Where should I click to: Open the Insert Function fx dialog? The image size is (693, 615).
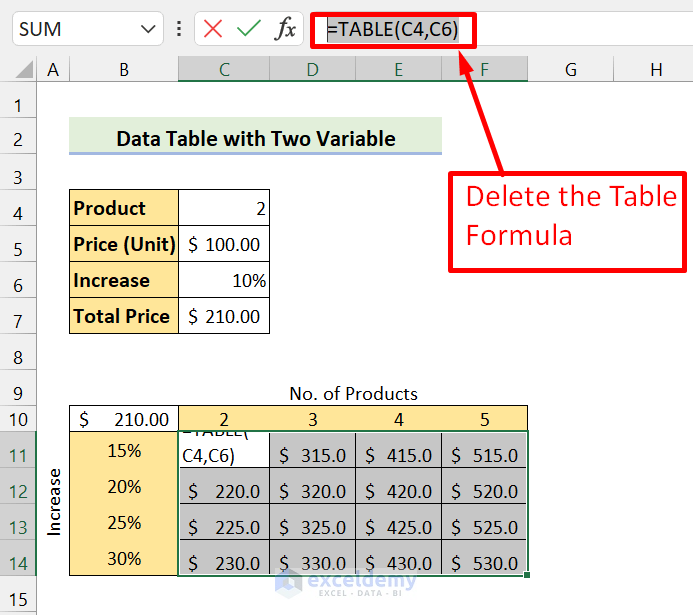coord(286,29)
